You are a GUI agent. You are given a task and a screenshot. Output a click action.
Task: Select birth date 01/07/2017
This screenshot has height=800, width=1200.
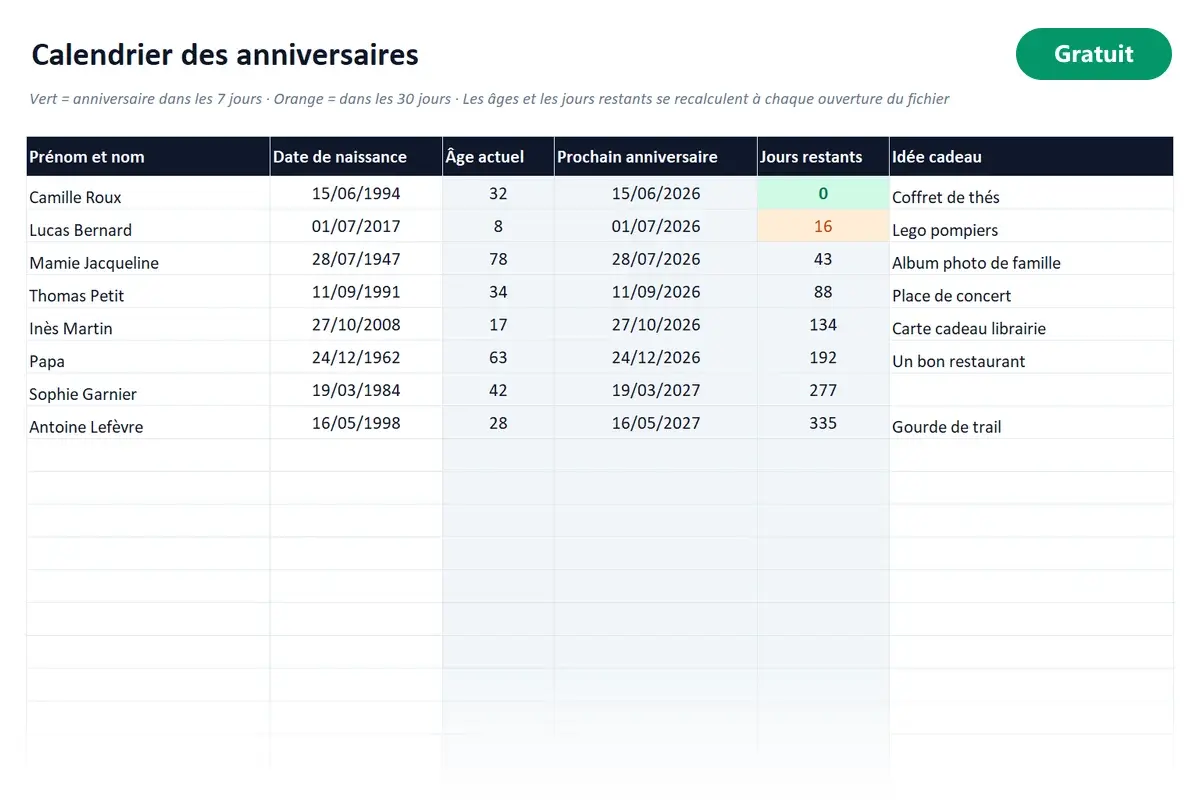356,227
